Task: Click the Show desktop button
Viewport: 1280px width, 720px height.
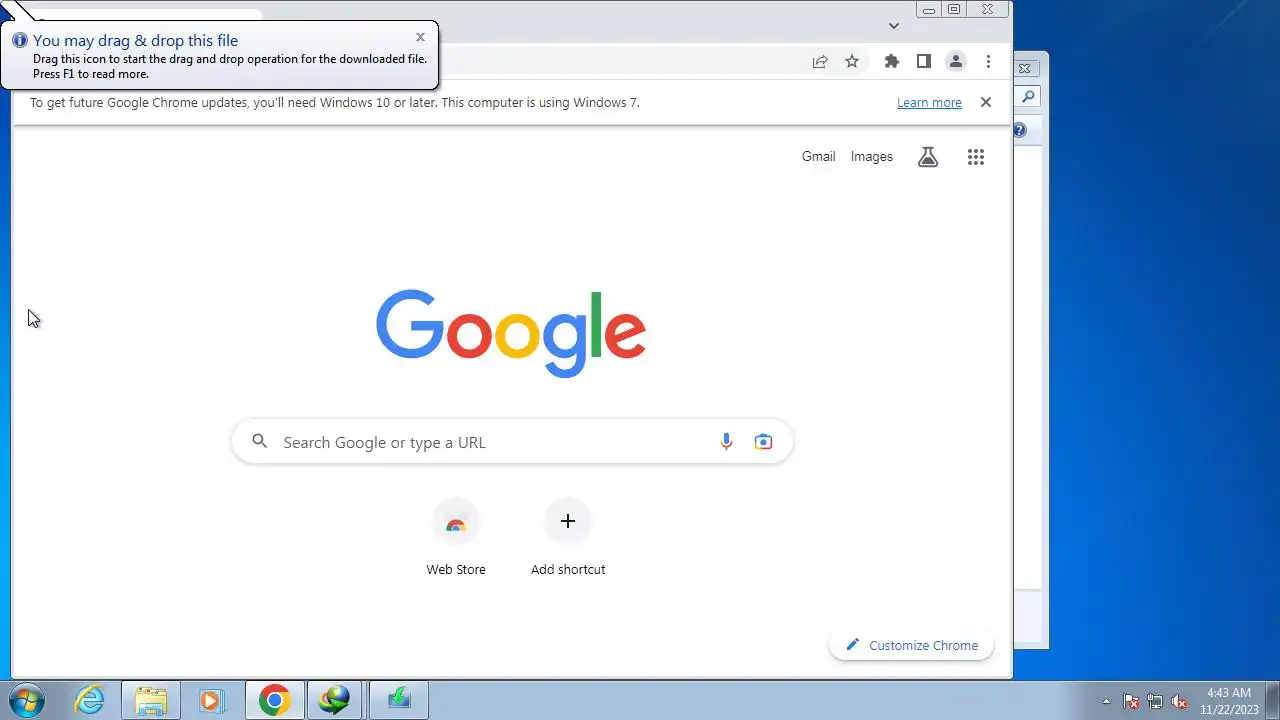Action: coord(1273,701)
